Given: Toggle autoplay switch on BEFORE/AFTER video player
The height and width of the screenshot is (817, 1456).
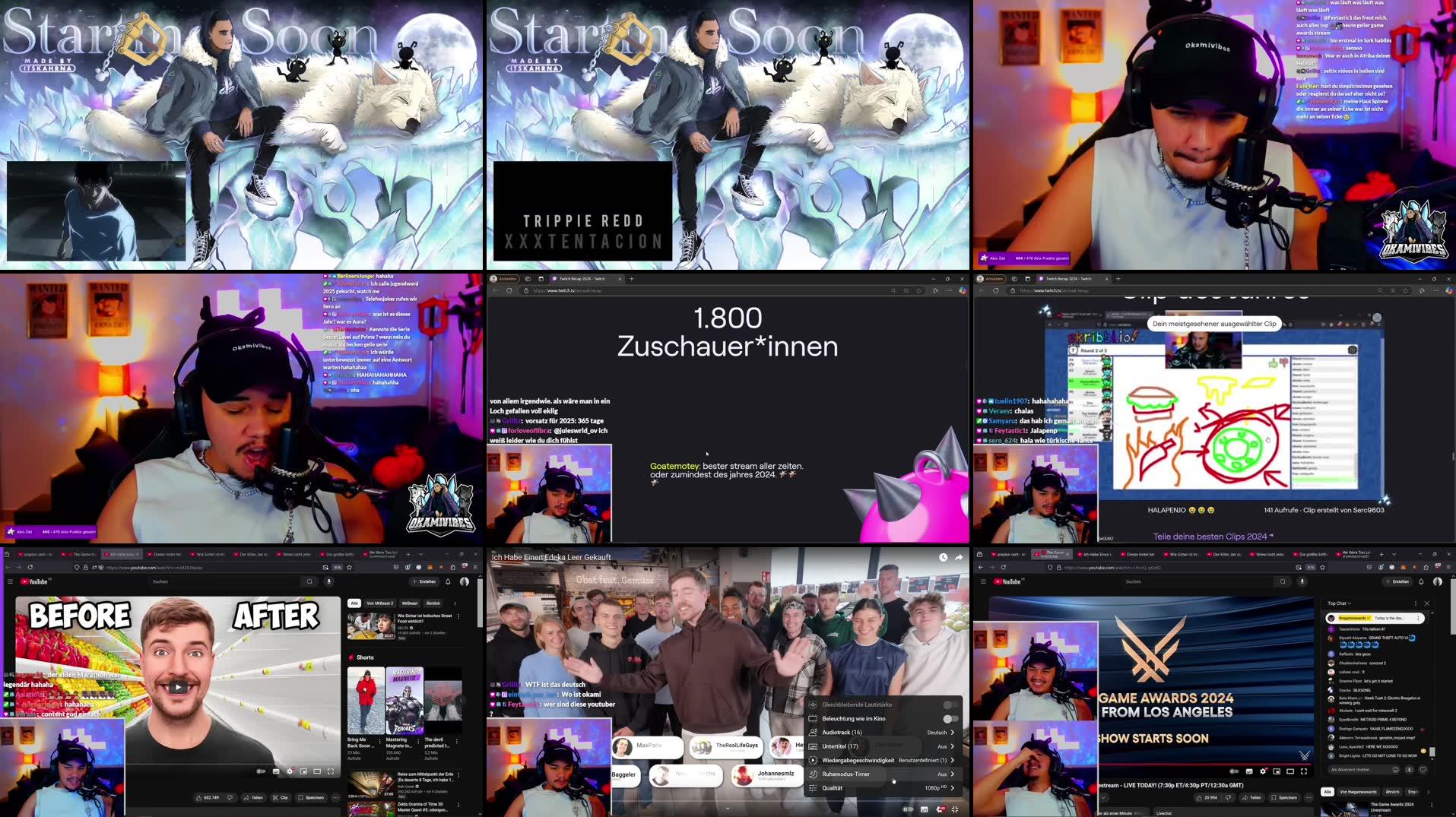Looking at the screenshot, I should tap(261, 771).
